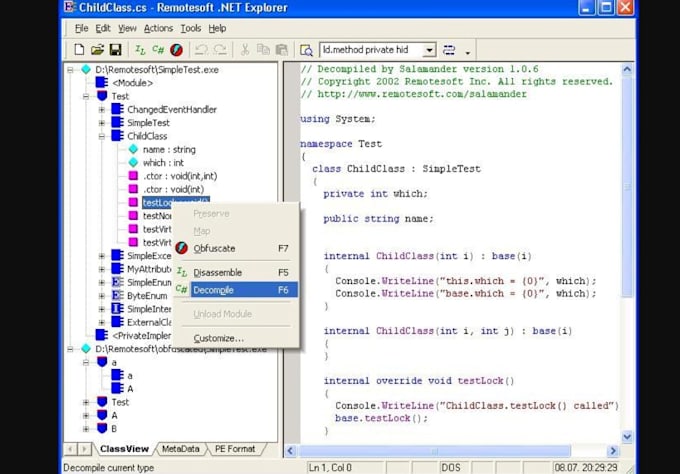Screen dimensions: 680x474
Task: Click the SimpleInter interface icon
Action: 118,309
